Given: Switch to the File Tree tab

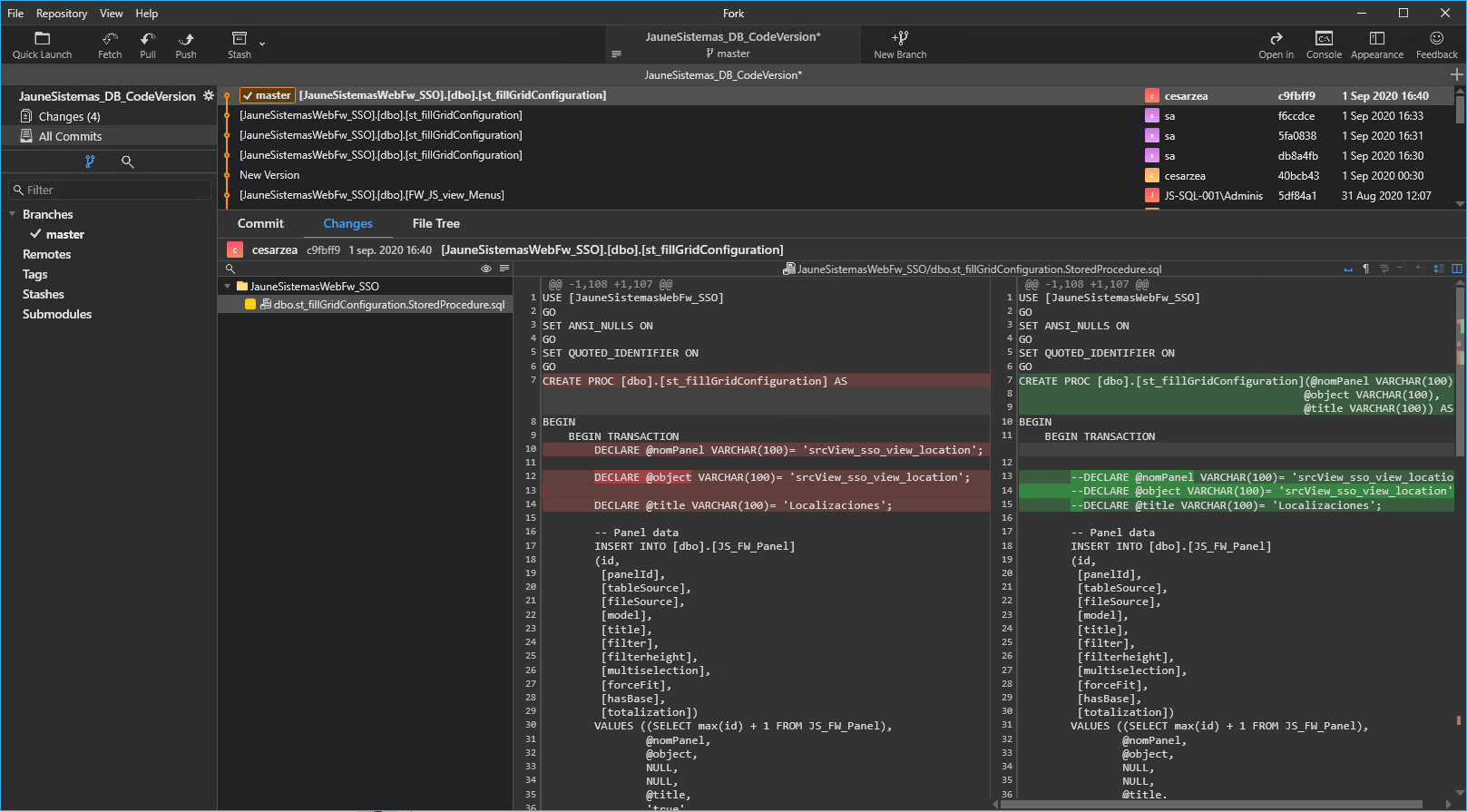Looking at the screenshot, I should pyautogui.click(x=435, y=223).
